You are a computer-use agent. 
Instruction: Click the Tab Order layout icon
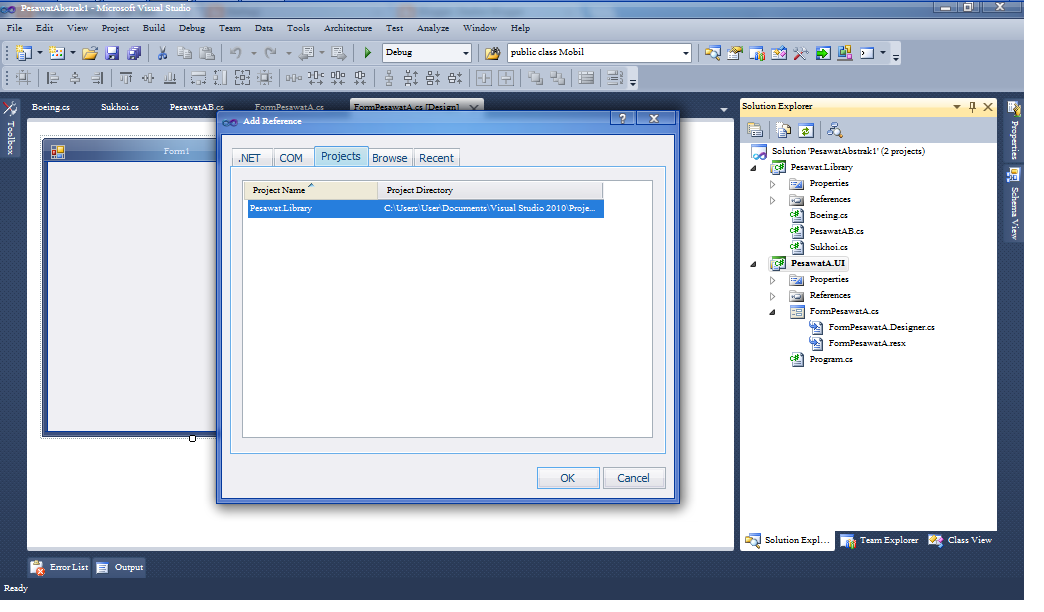point(615,78)
